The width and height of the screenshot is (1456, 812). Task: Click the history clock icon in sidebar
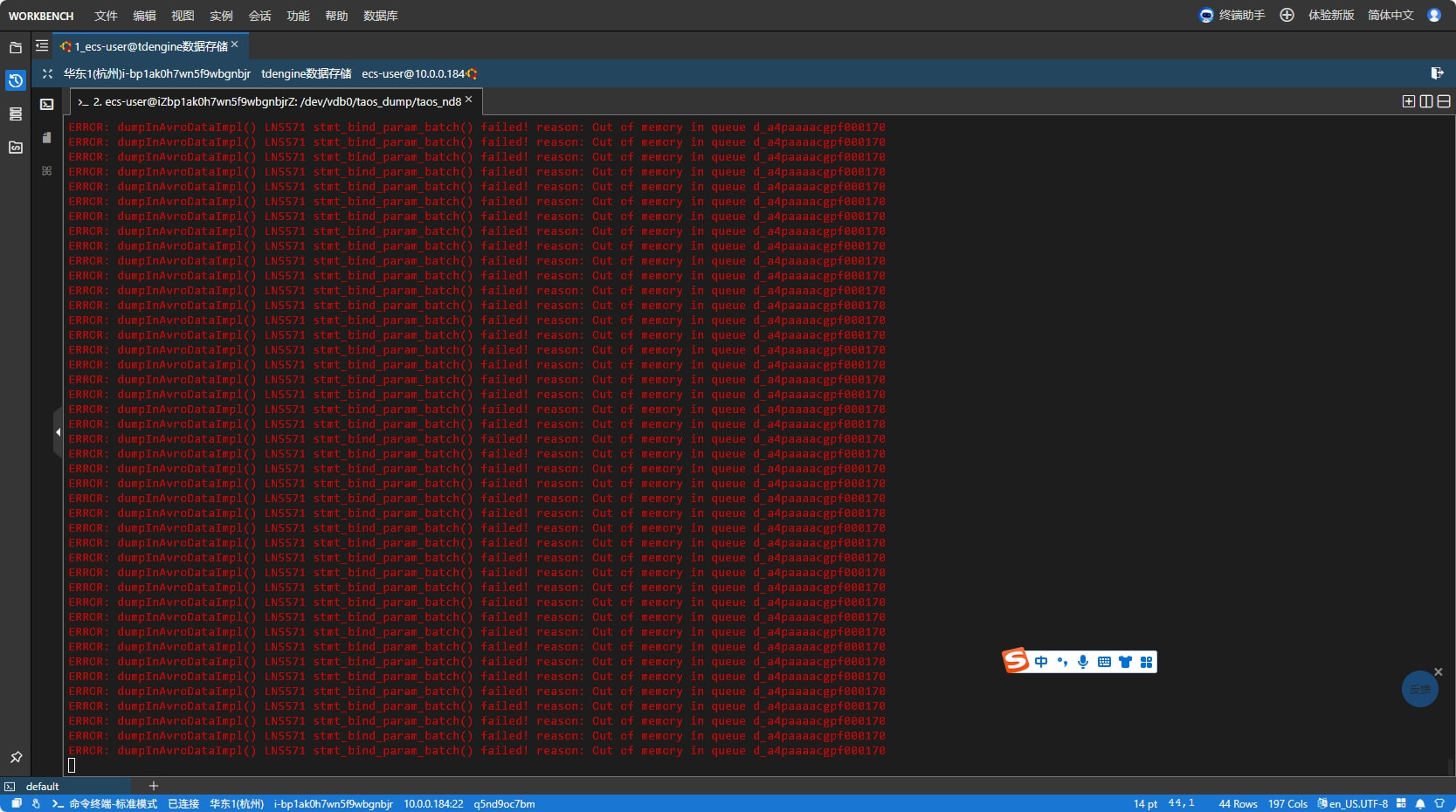pyautogui.click(x=16, y=81)
